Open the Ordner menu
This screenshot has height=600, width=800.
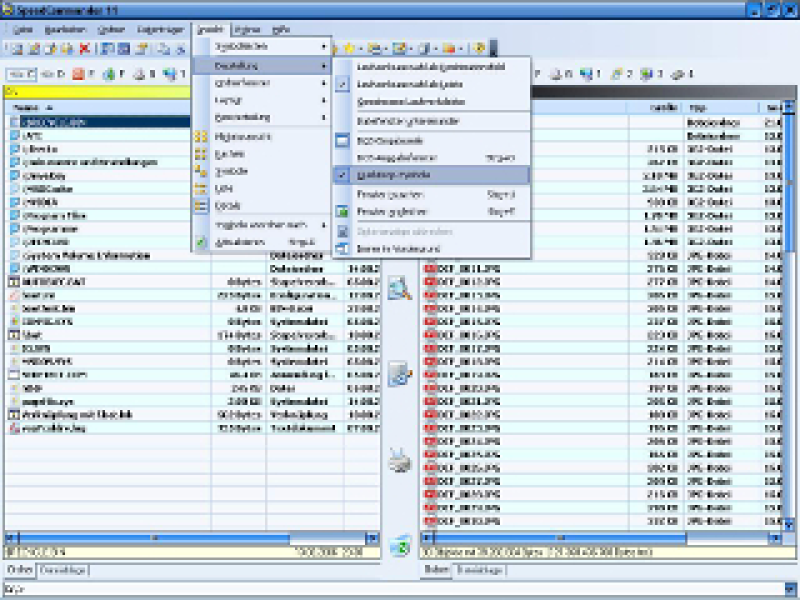pyautogui.click(x=111, y=30)
